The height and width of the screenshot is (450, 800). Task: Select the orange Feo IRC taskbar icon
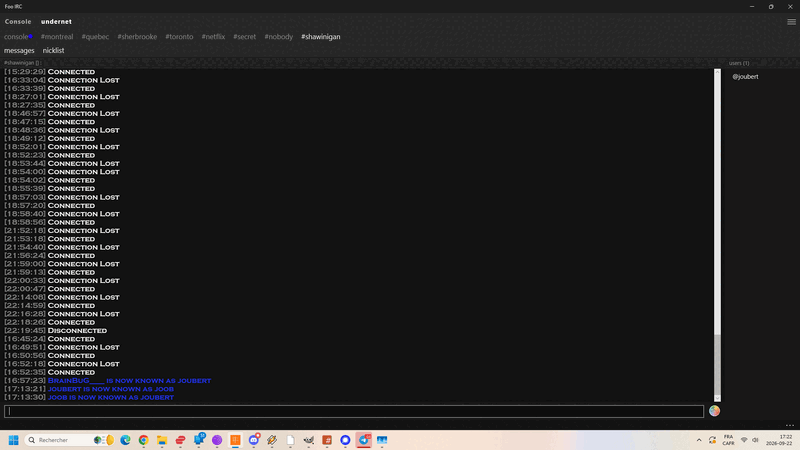coord(235,440)
